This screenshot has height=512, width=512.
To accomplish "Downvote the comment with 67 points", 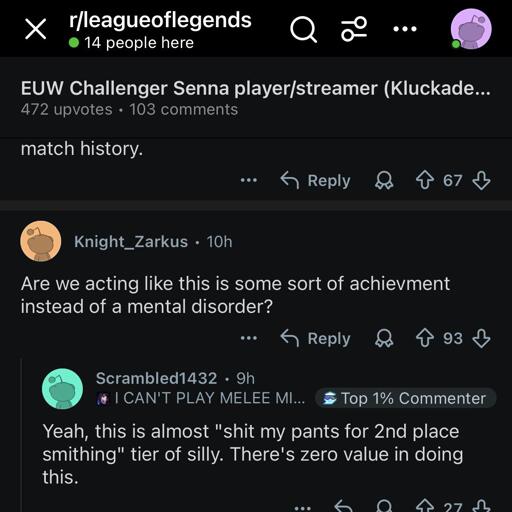I will tap(481, 180).
